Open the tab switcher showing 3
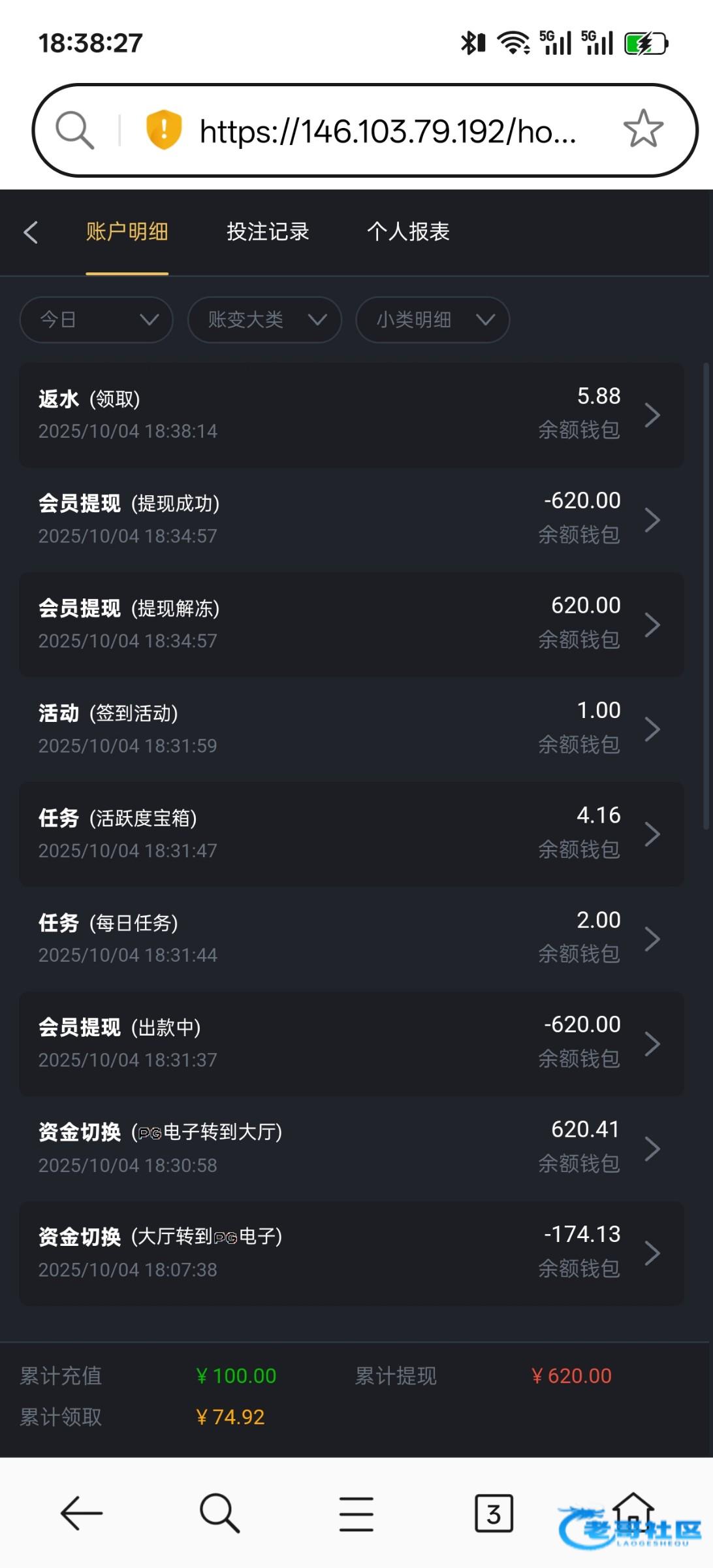713x1568 pixels. point(494,1513)
